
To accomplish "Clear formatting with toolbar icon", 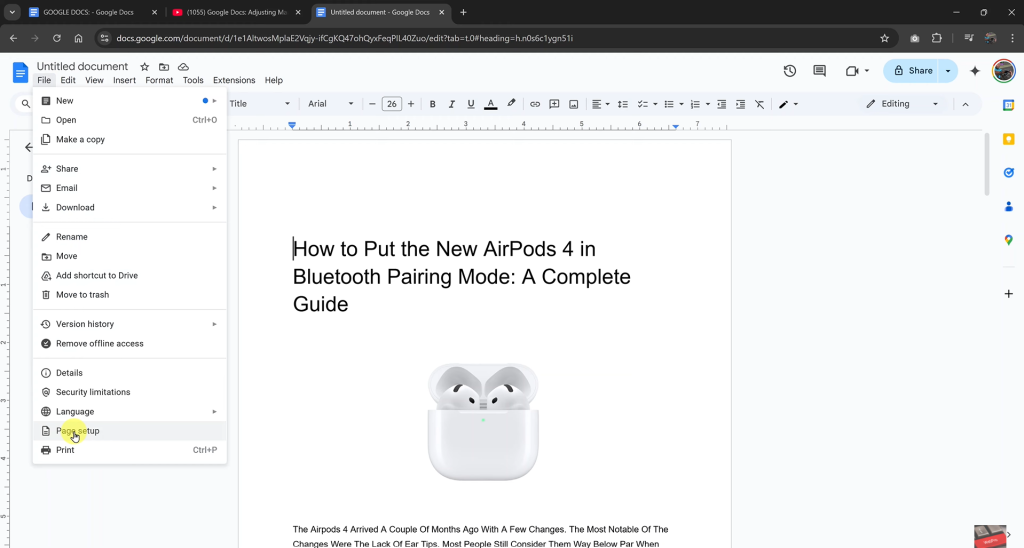I will pyautogui.click(x=760, y=104).
